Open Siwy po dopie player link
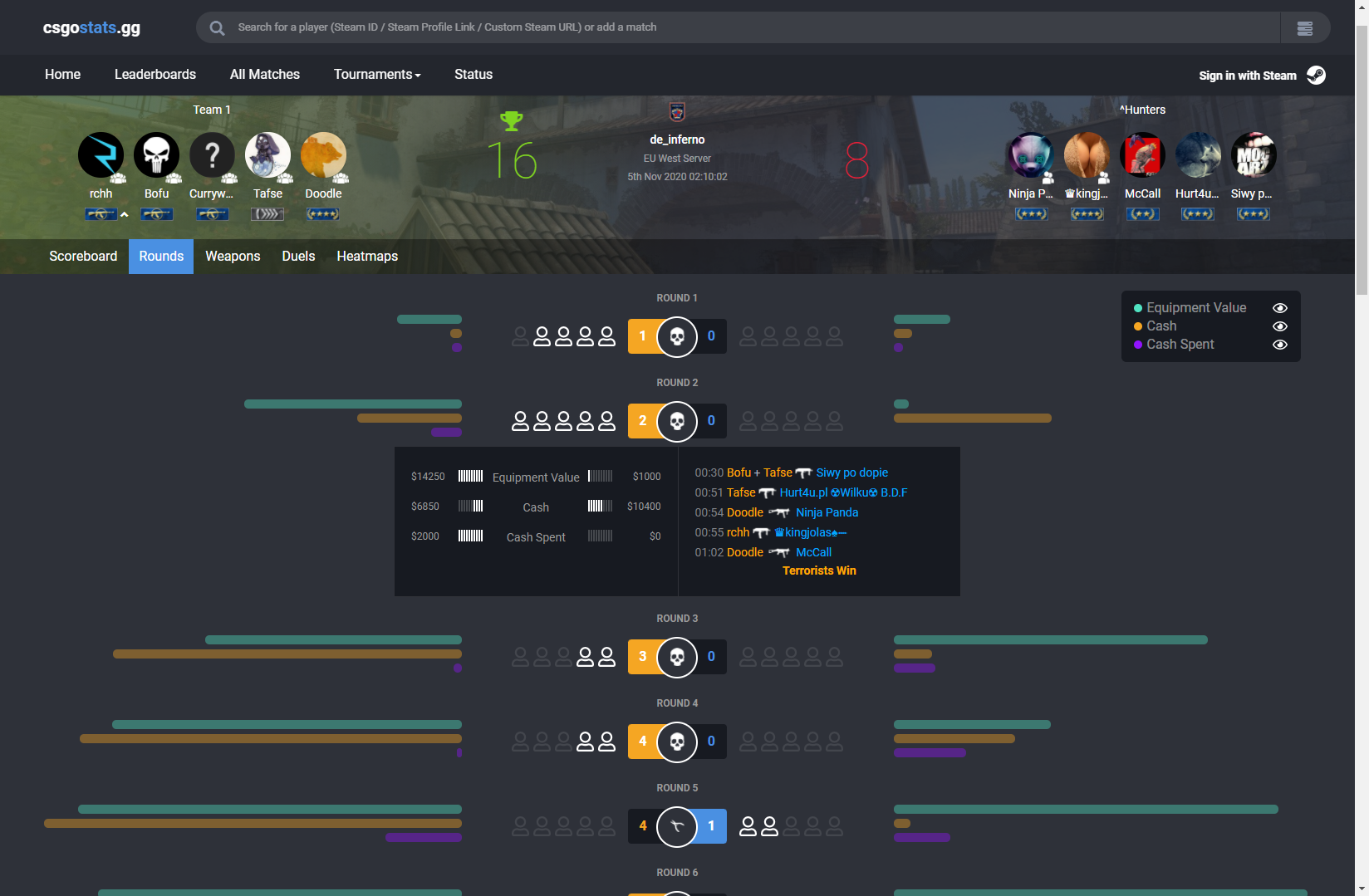 pos(852,472)
